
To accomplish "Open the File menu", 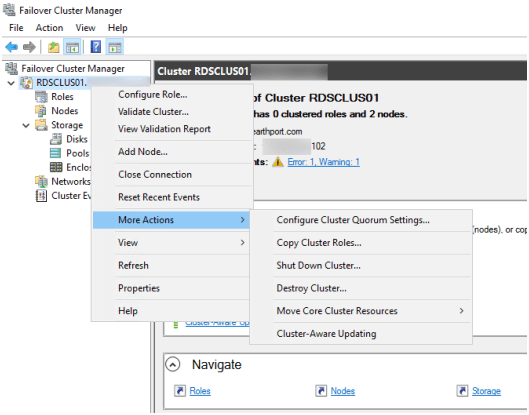I will coord(16,28).
